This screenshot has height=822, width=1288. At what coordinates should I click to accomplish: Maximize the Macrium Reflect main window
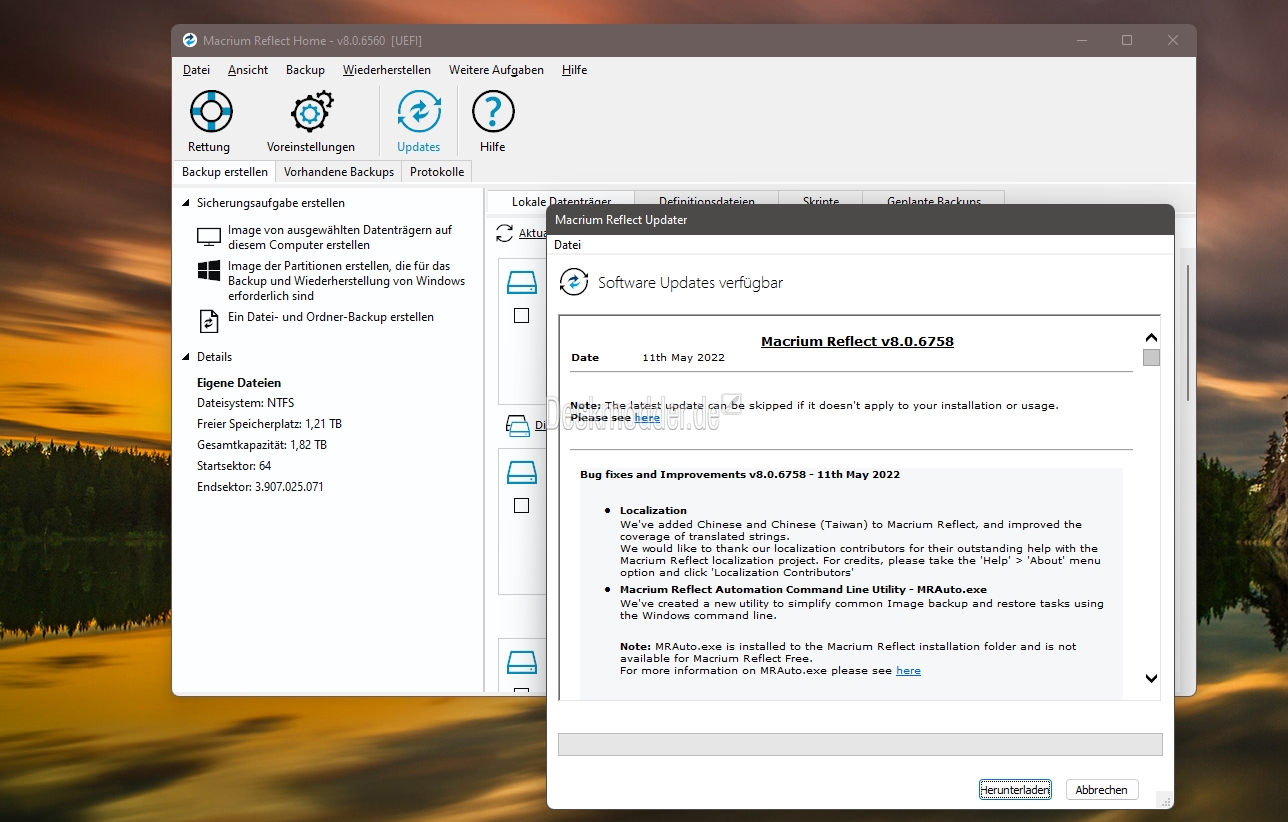(1127, 40)
